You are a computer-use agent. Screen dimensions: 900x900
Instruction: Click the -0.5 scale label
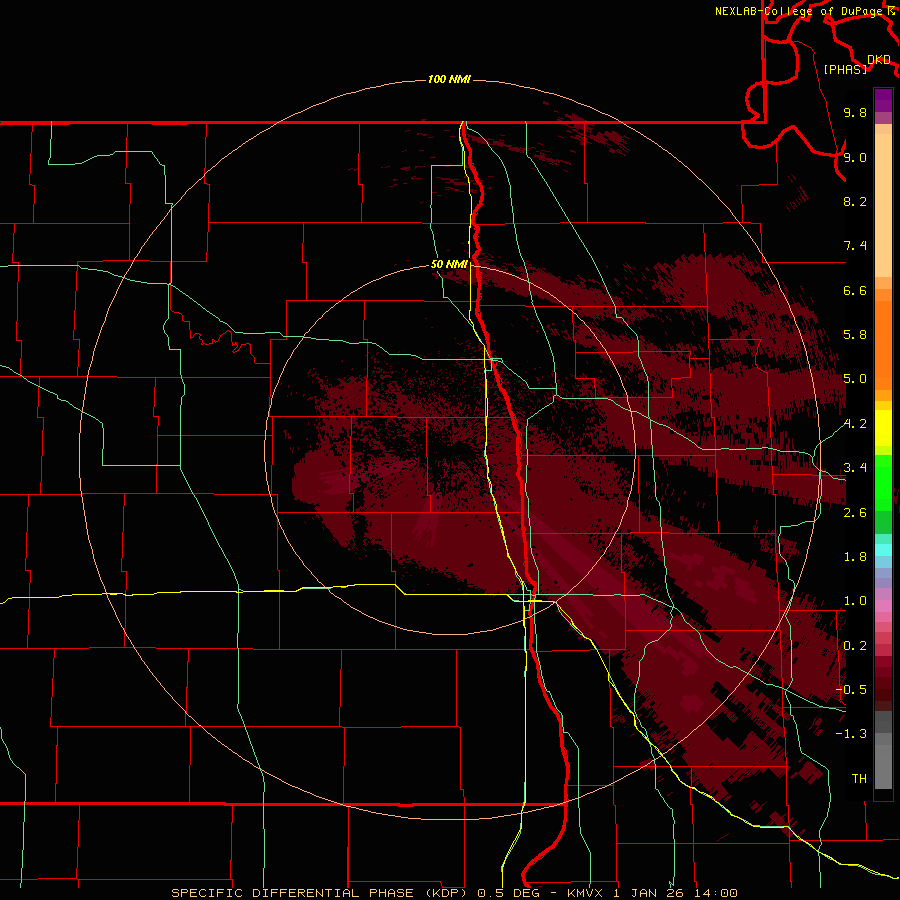851,690
